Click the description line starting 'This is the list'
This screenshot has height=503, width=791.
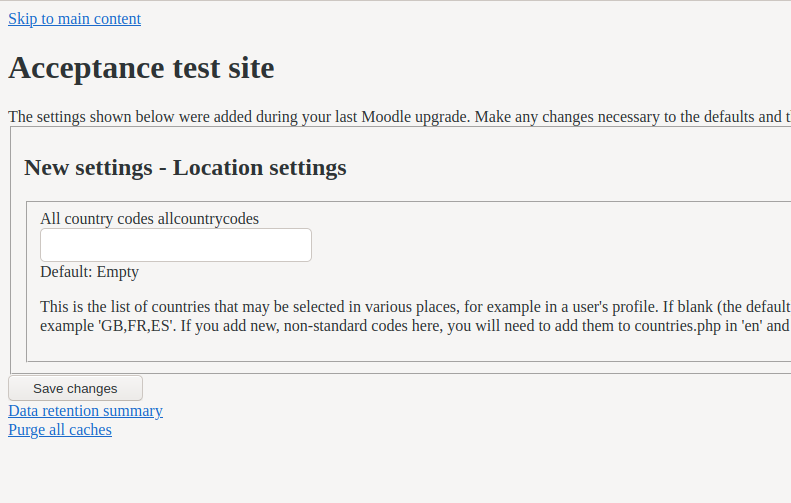pos(416,307)
